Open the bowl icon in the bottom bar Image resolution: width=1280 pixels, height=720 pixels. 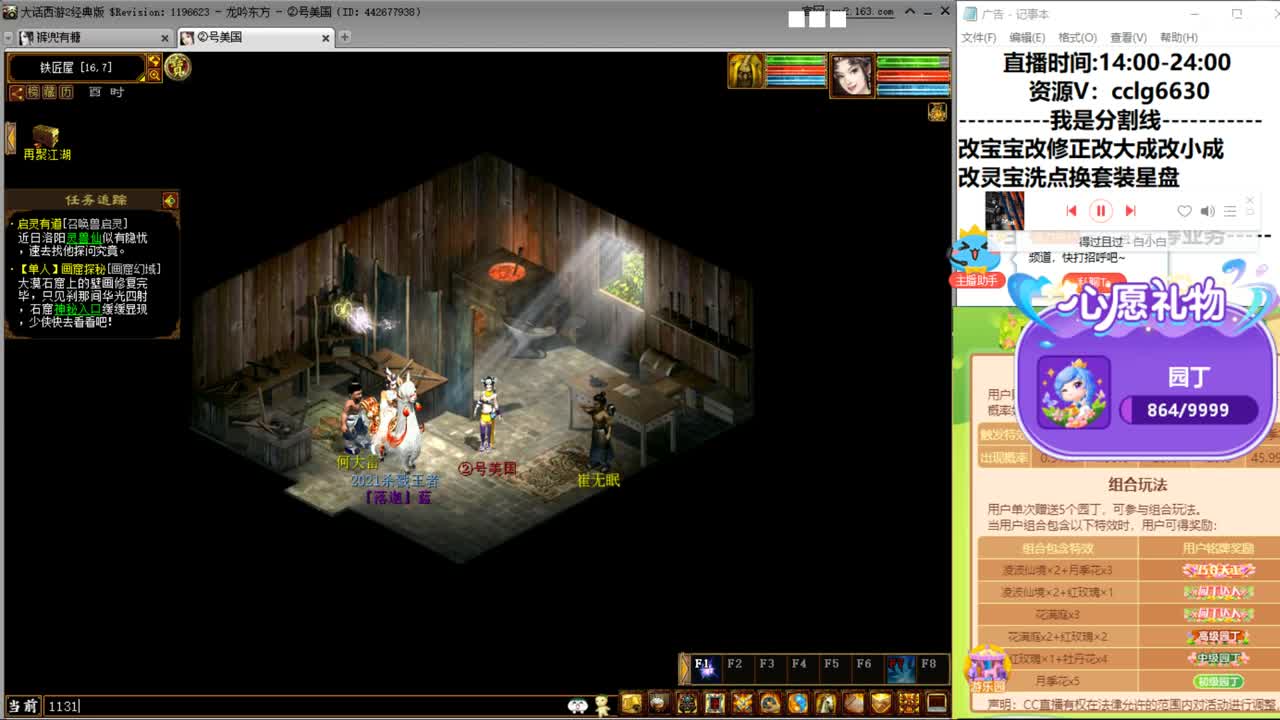[x=659, y=703]
